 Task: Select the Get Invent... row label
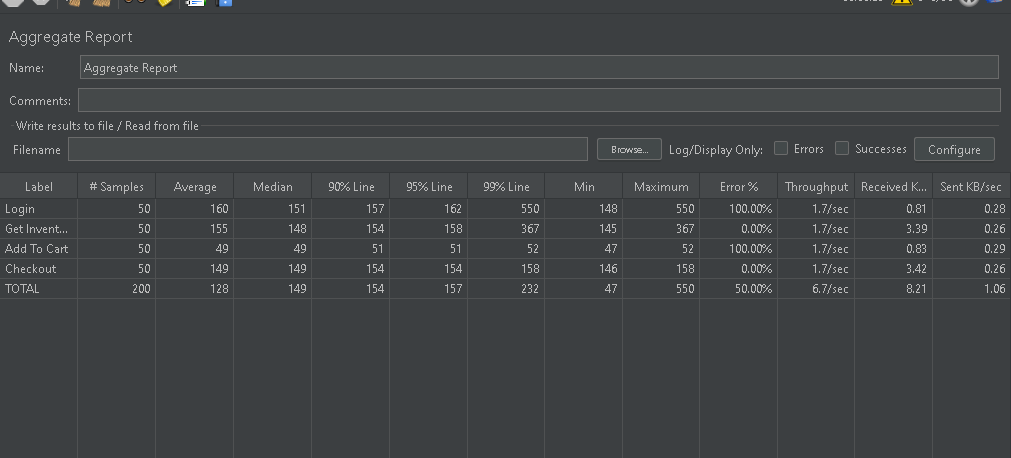[36, 228]
